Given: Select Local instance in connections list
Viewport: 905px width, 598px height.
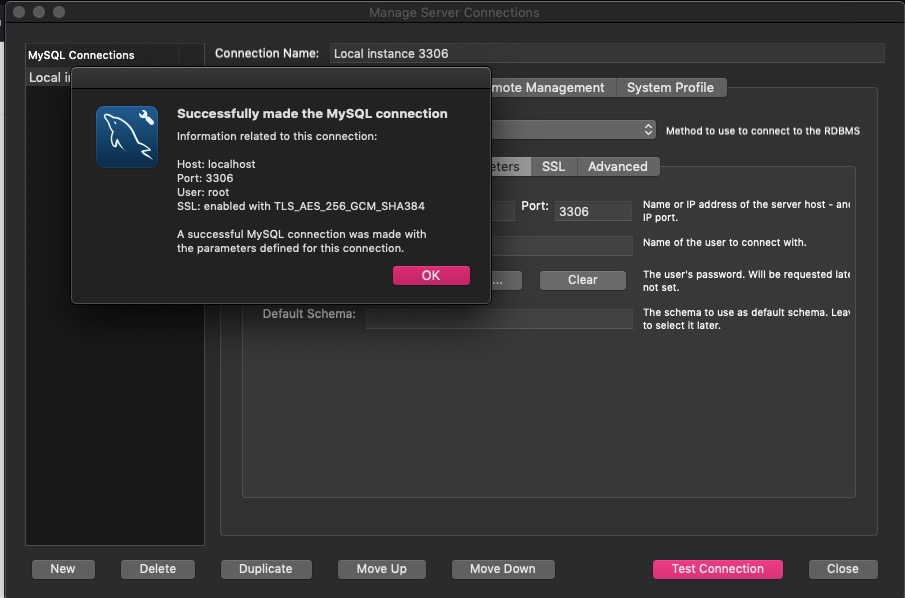Looking at the screenshot, I should (50, 77).
